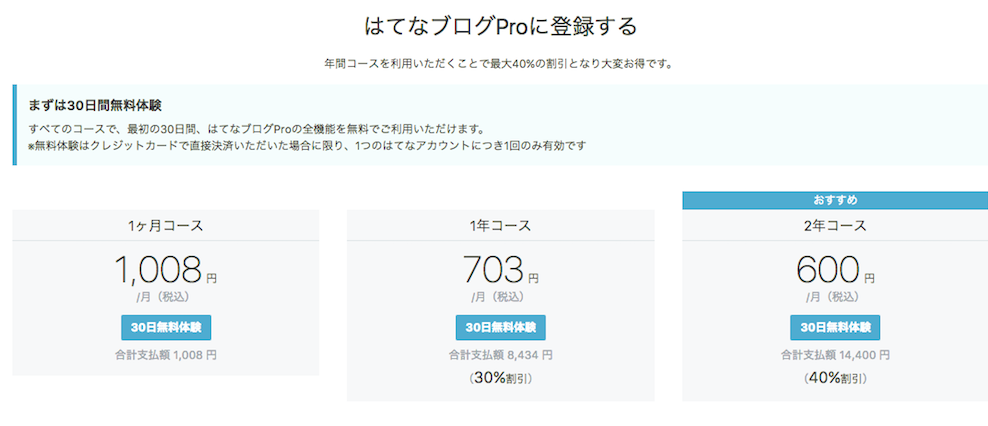The height and width of the screenshot is (426, 988).
Task: Click /月（税込） under 1,008 円
Action: (163, 297)
